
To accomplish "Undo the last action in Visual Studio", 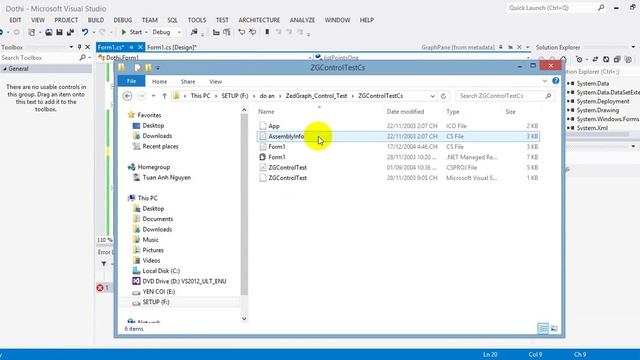I will click(84, 32).
